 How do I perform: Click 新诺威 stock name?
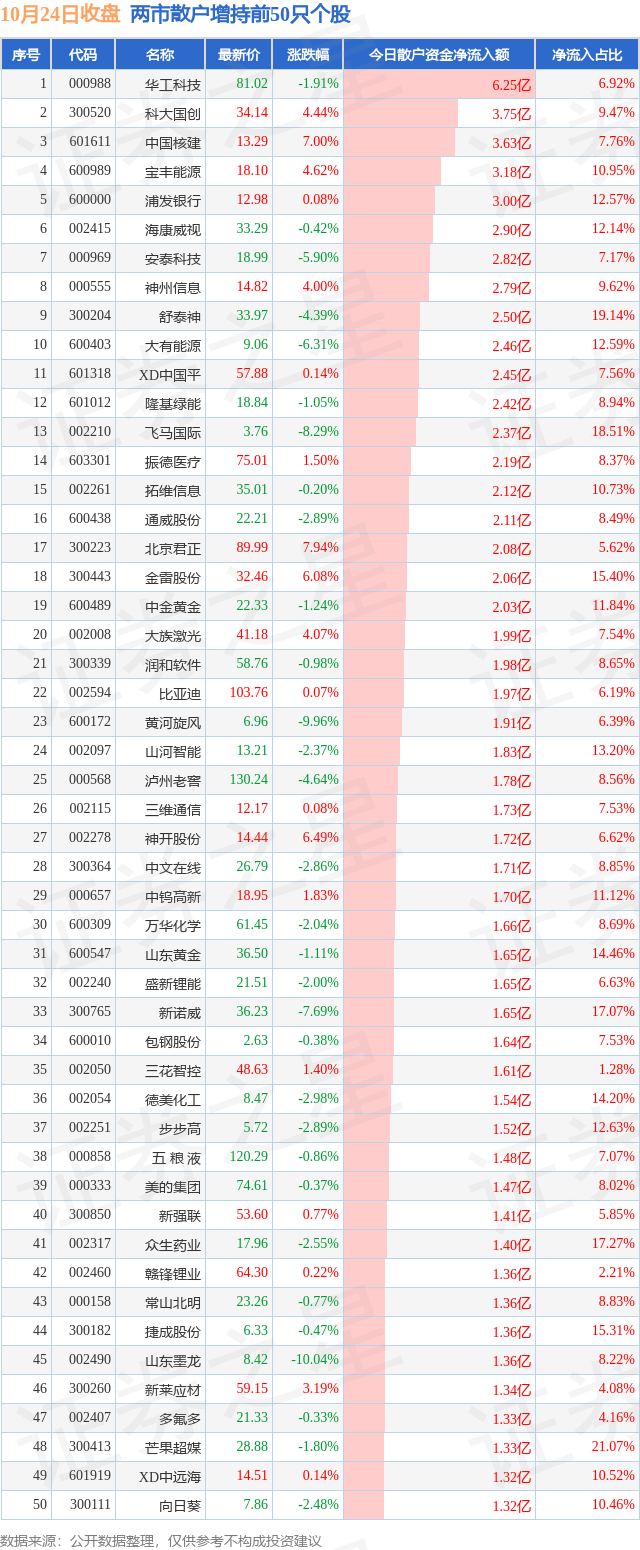pyautogui.click(x=180, y=1012)
